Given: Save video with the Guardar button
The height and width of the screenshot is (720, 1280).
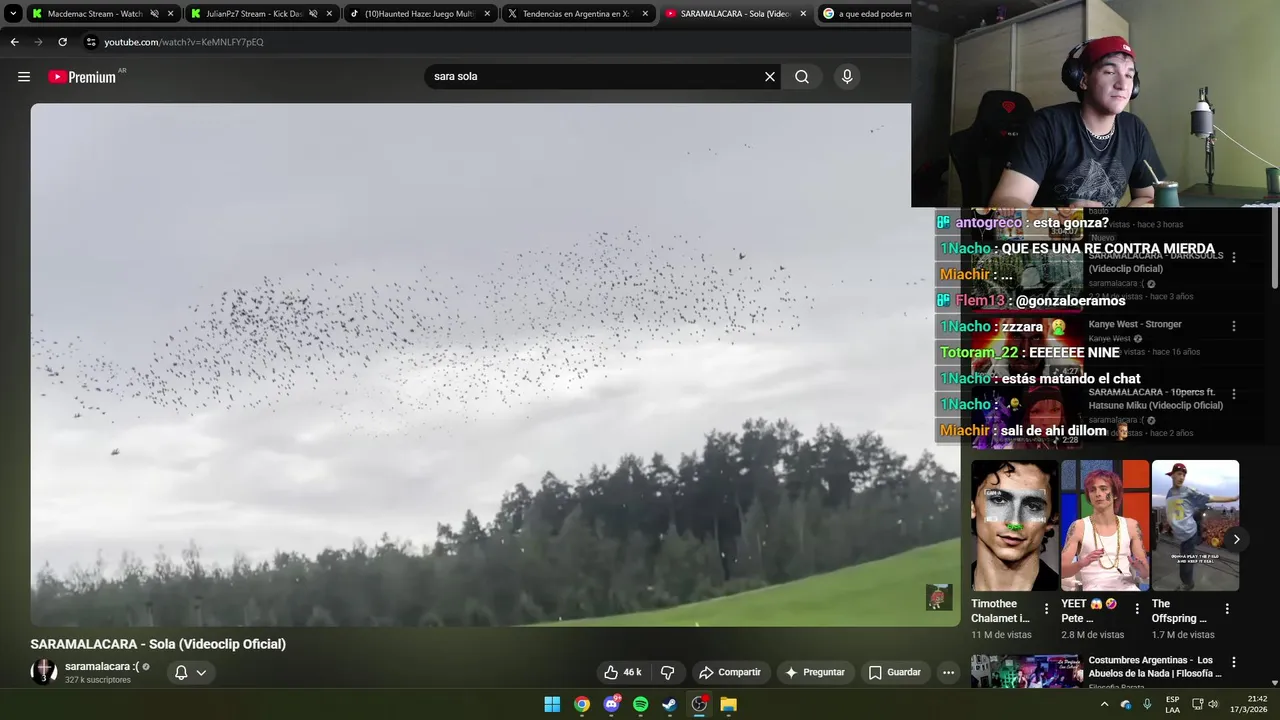Looking at the screenshot, I should tap(894, 672).
